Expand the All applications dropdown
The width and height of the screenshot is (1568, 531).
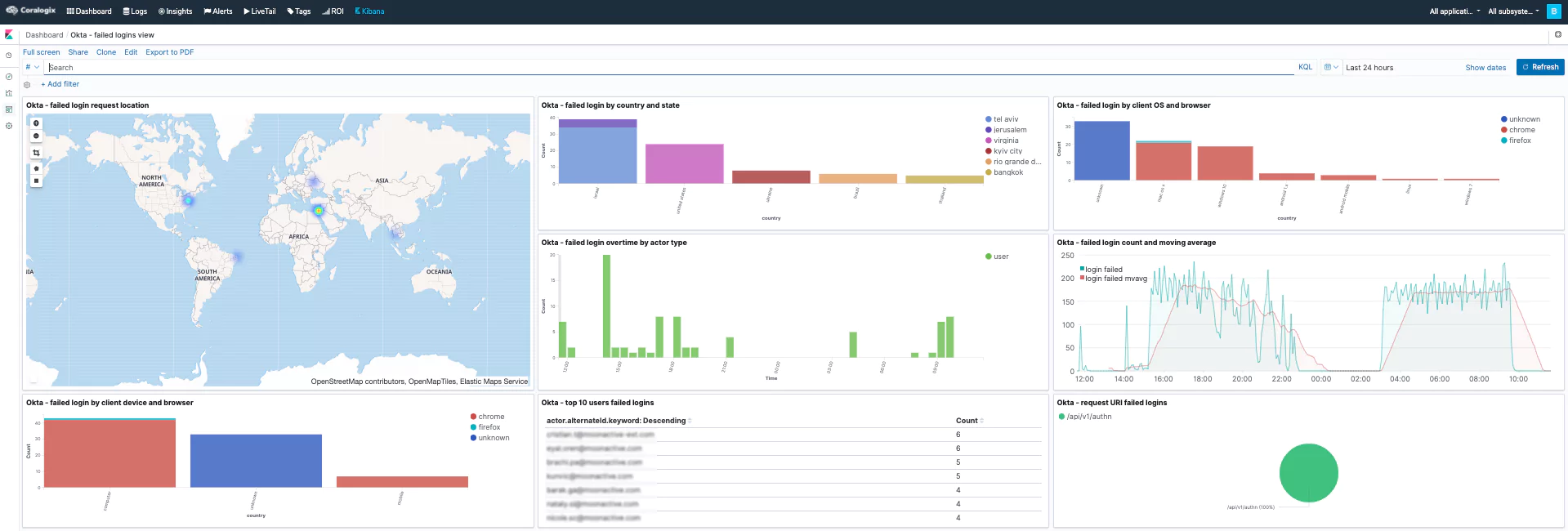[x=1454, y=11]
